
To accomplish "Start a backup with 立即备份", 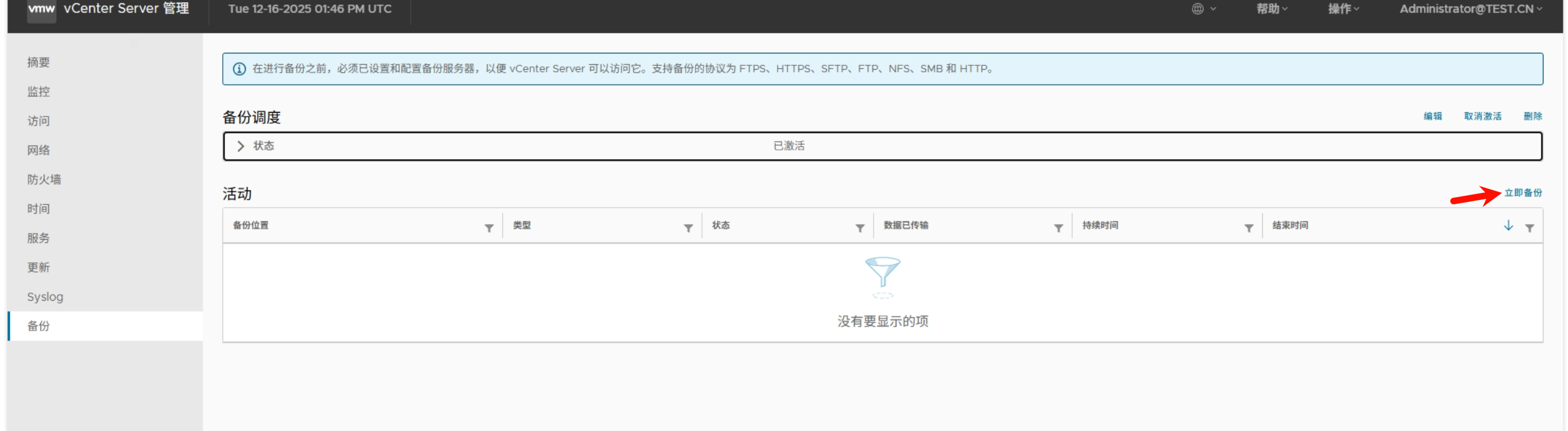I will (x=1523, y=192).
